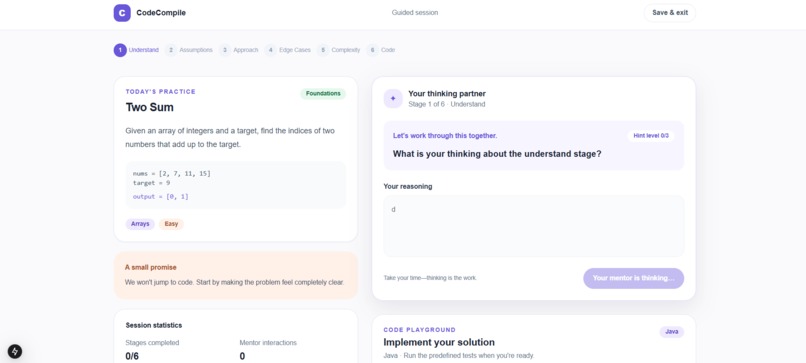Image resolution: width=806 pixels, height=363 pixels.
Task: Click the understand stage question text
Action: tap(497, 153)
